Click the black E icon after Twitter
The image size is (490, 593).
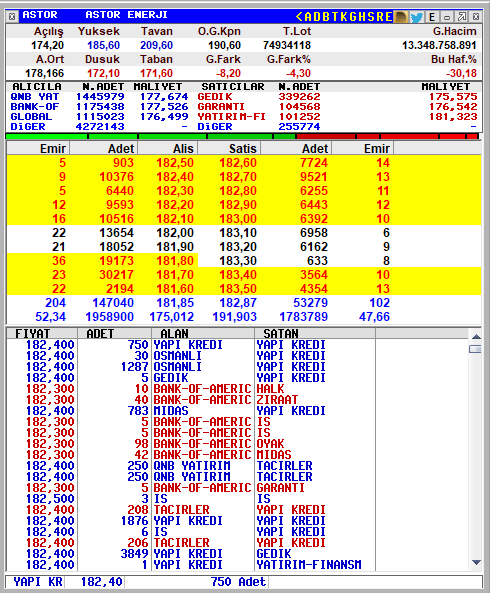click(432, 17)
